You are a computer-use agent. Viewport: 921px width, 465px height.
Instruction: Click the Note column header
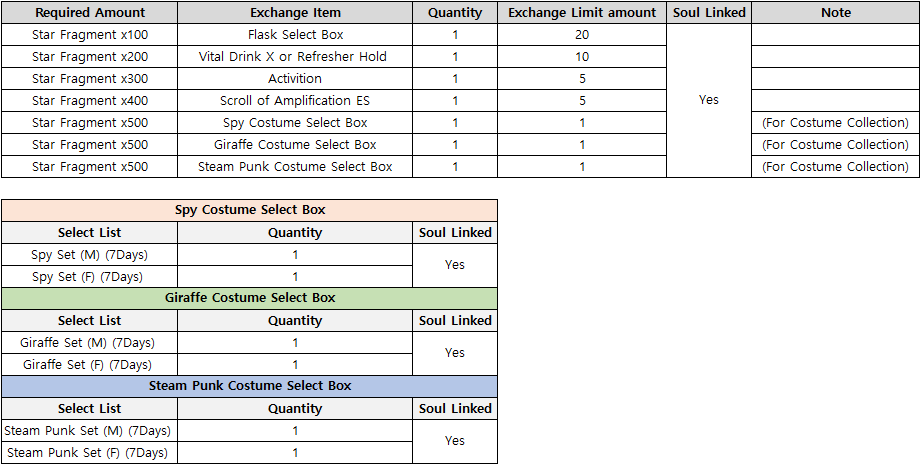coord(835,13)
